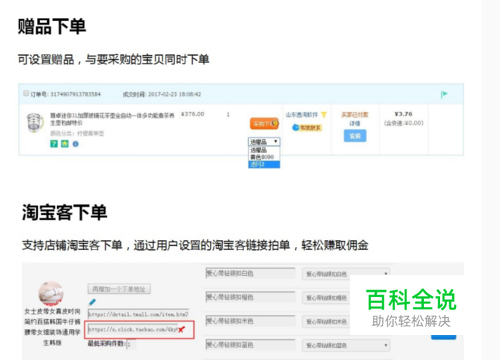This screenshot has width=500, height=360.
Task: Open the 爱心带钻银扣橙色 dropdown
Action: tap(326, 298)
